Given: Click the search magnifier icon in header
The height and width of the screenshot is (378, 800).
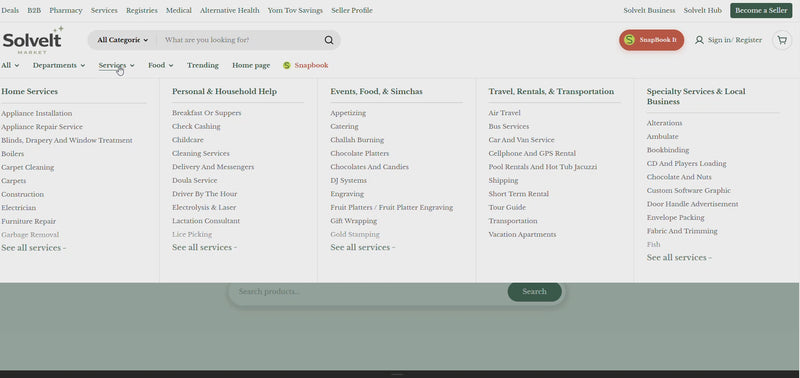Looking at the screenshot, I should click(329, 40).
